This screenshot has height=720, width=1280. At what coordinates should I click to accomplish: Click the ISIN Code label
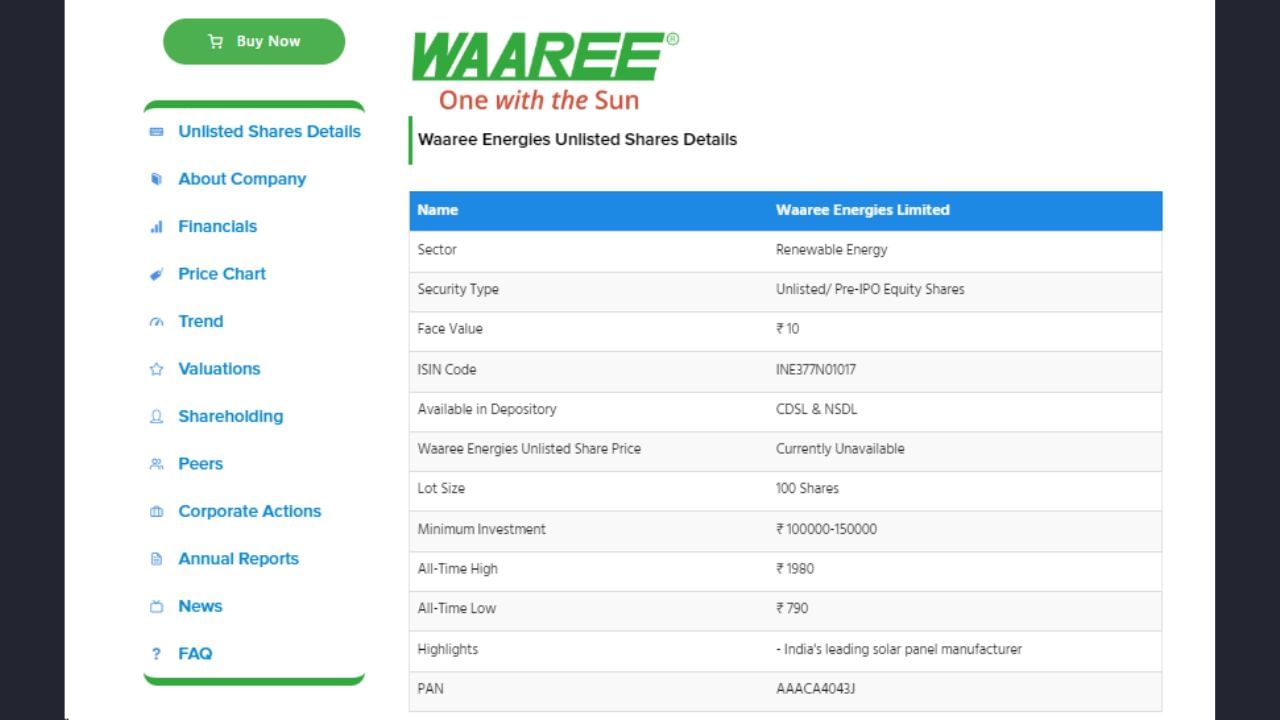447,369
